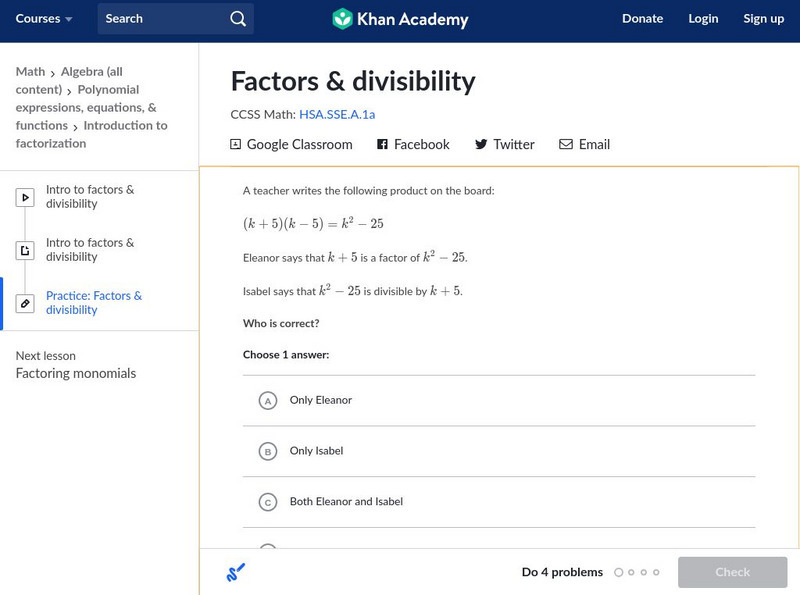Click the video play icon in sidebar
The width and height of the screenshot is (800, 595).
click(x=25, y=197)
